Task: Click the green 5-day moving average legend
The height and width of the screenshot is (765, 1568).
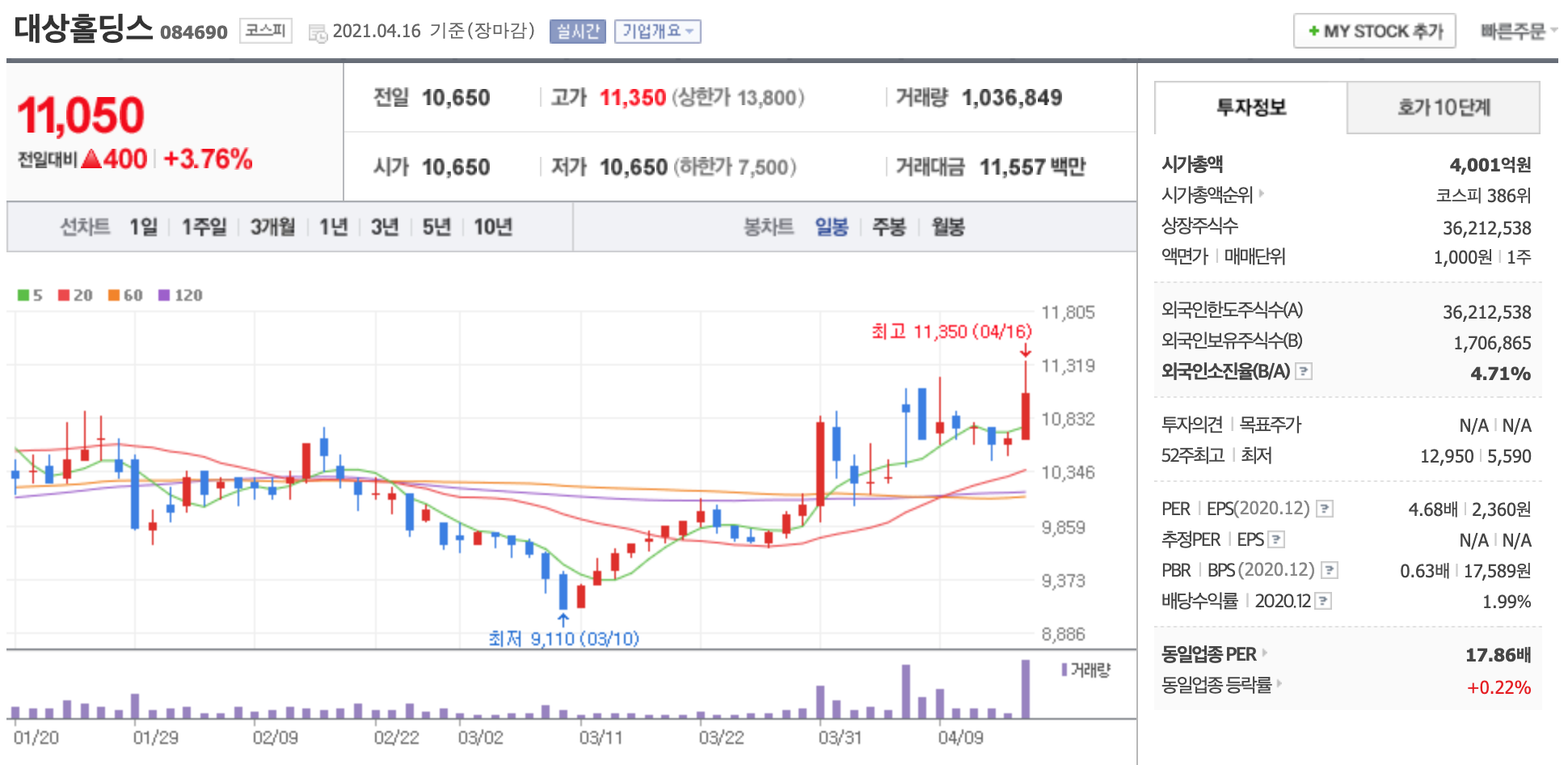Action: point(30,295)
